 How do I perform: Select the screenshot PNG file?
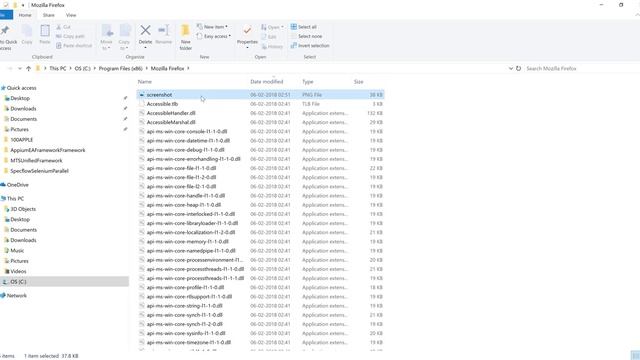(260, 95)
